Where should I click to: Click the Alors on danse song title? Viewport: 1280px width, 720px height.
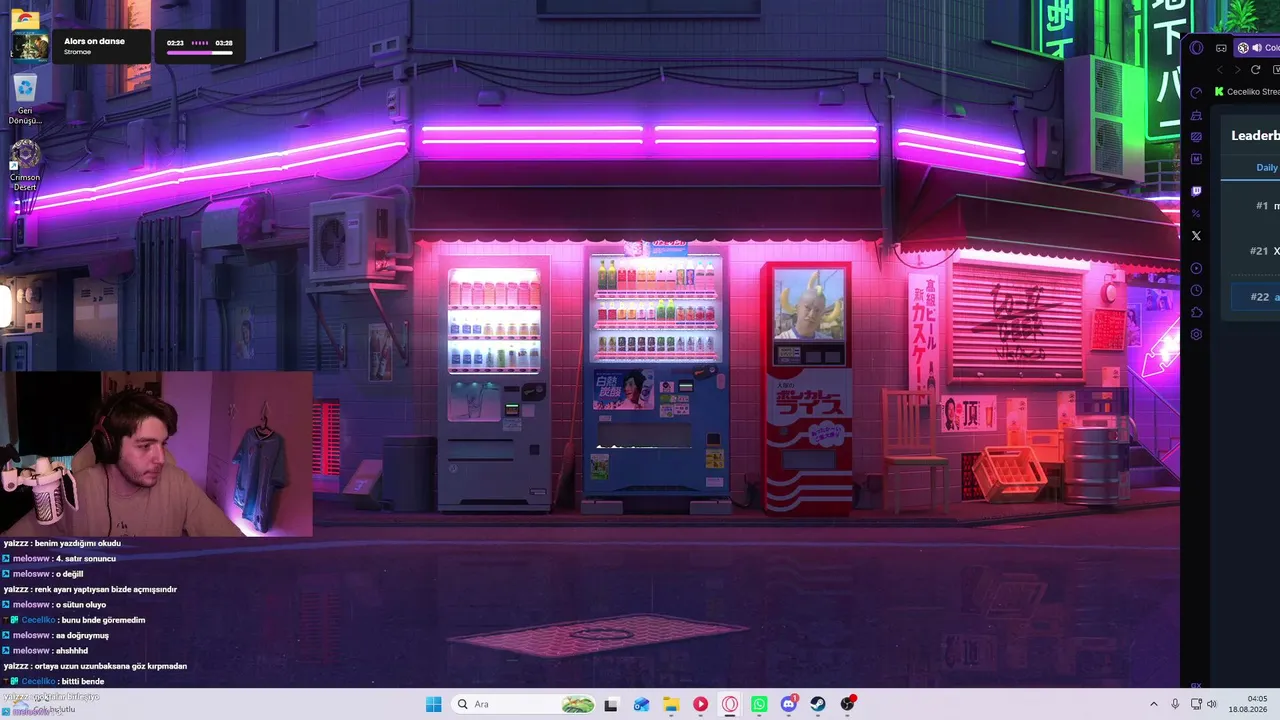94,41
